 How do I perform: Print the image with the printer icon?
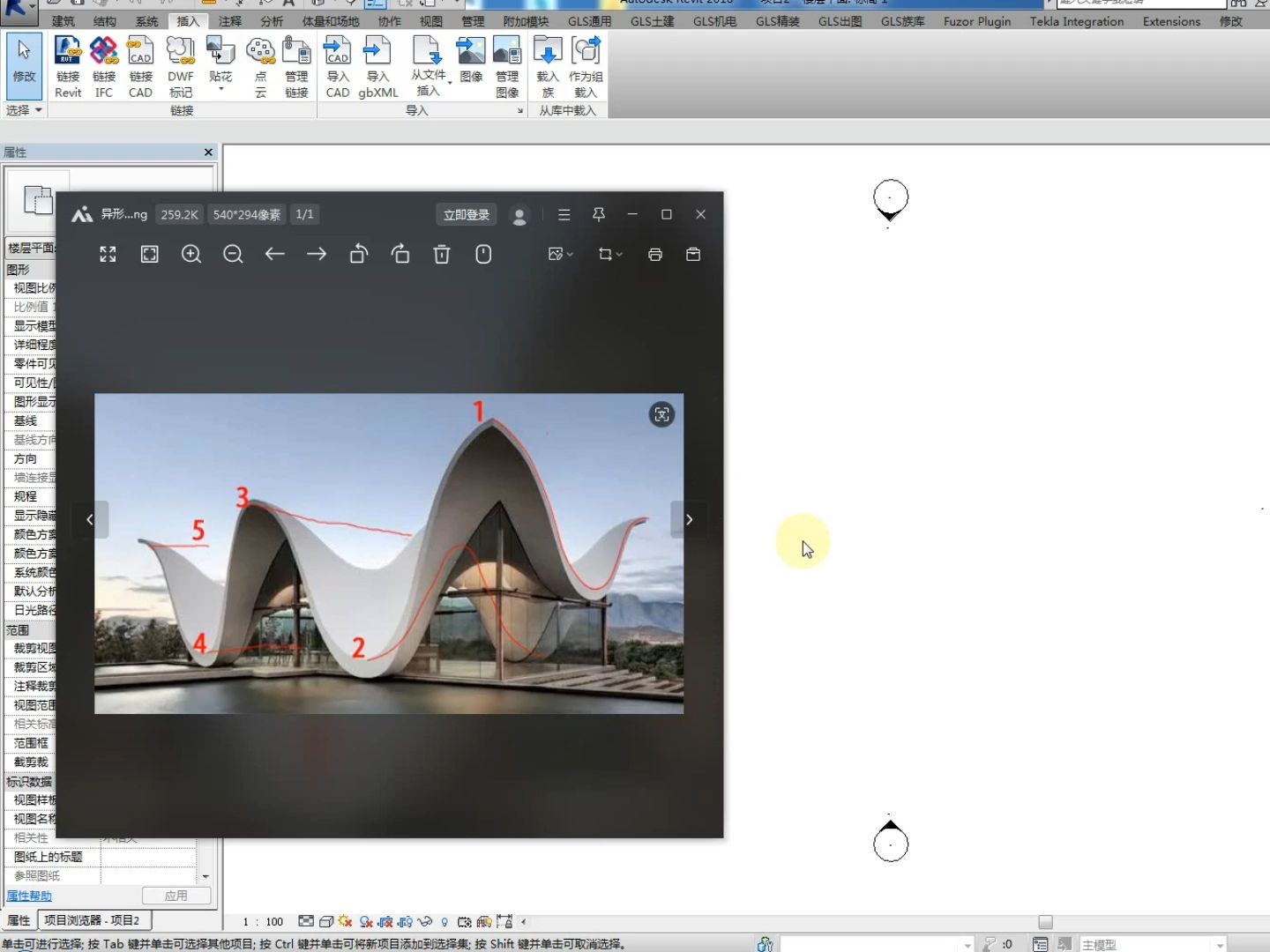pyautogui.click(x=655, y=255)
